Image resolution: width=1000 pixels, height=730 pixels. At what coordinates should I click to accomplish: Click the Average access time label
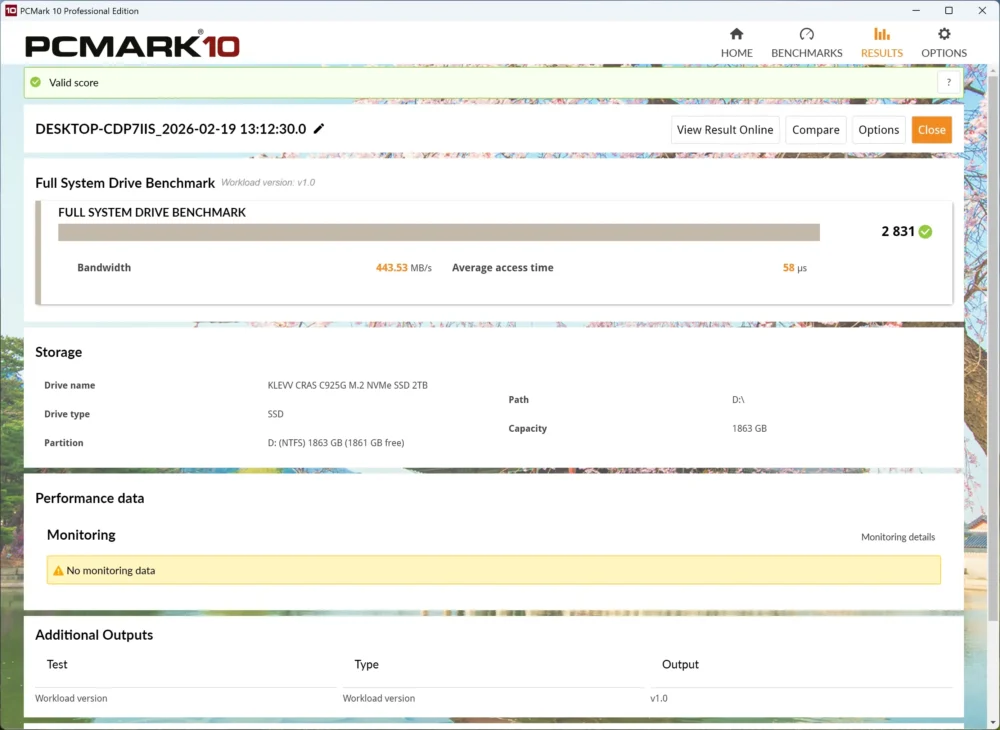pyautogui.click(x=503, y=268)
